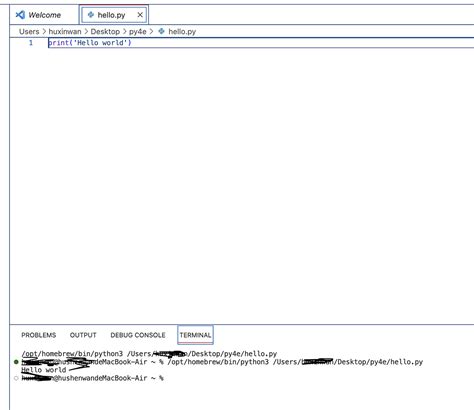Switch to the OUTPUT panel tab

click(x=83, y=335)
